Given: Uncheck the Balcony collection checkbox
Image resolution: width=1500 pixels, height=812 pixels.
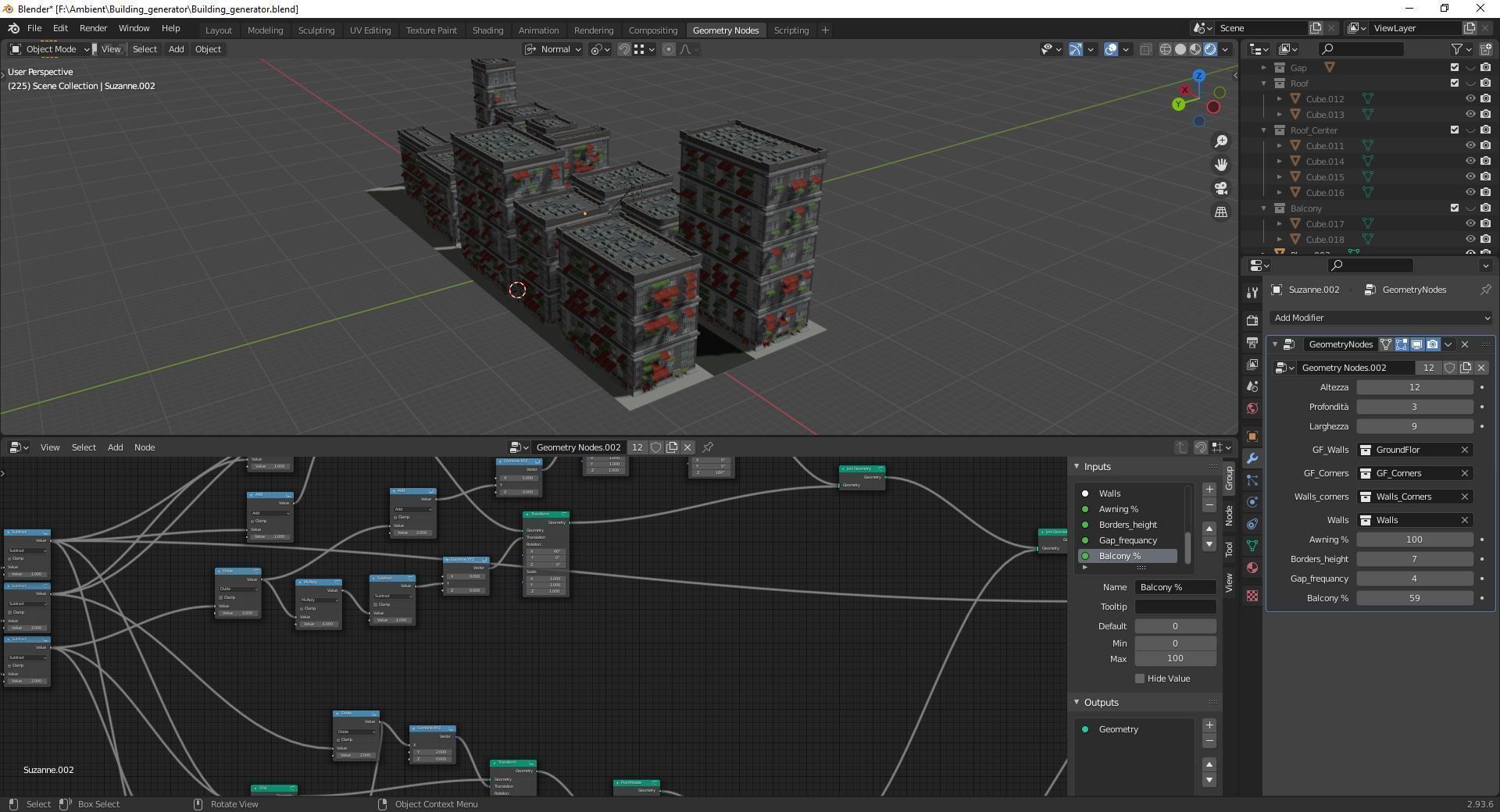Looking at the screenshot, I should [1455, 208].
